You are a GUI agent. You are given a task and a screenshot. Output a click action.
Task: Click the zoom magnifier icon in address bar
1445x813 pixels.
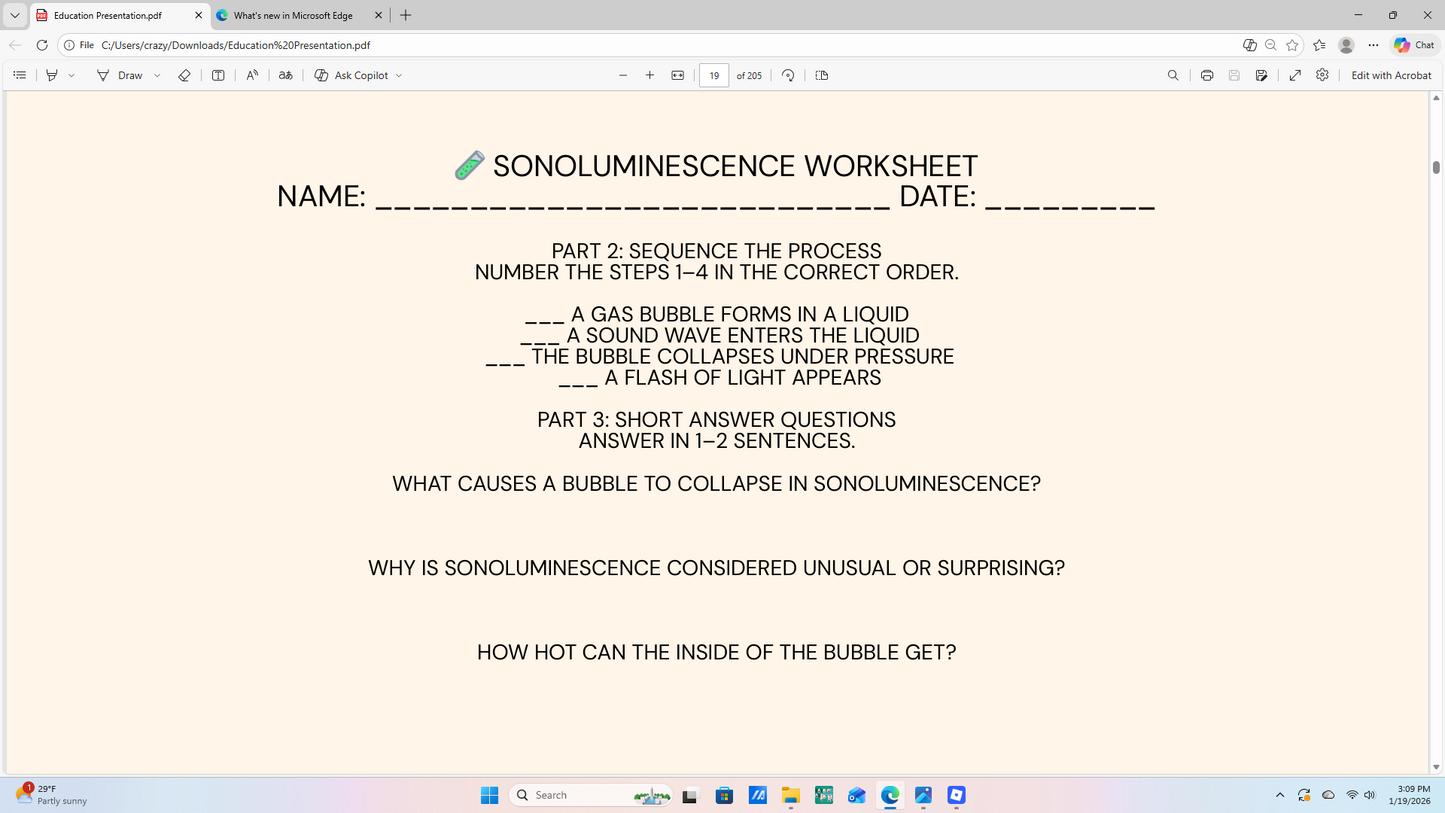coord(1270,45)
